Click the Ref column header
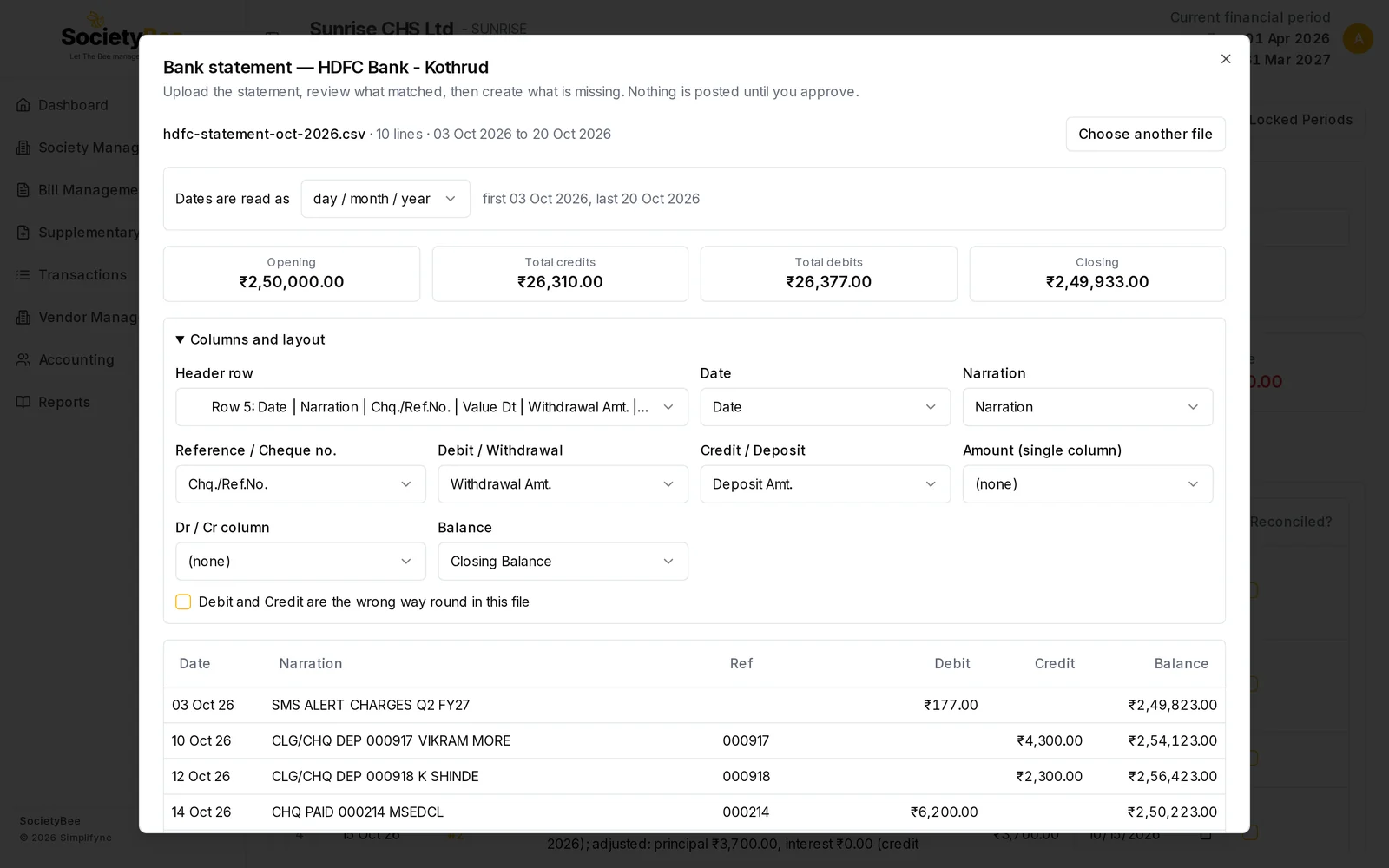The width and height of the screenshot is (1389, 868). (x=741, y=663)
